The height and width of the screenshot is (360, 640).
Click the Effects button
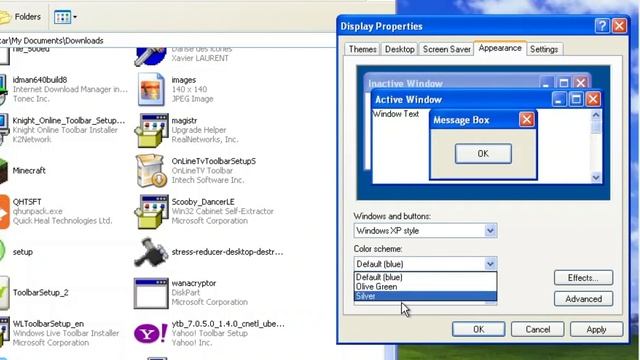point(583,278)
